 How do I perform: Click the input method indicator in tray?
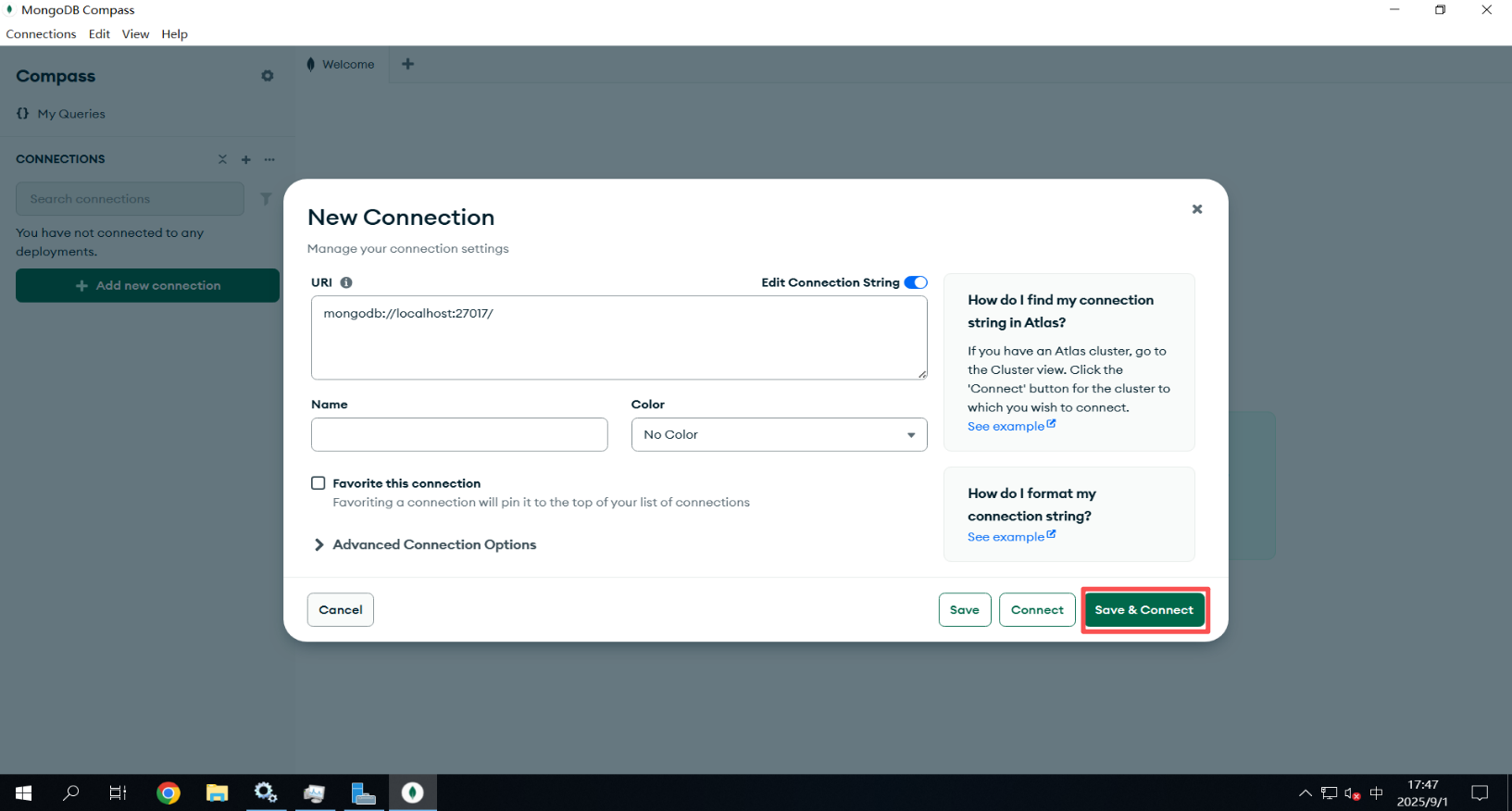click(x=1376, y=793)
